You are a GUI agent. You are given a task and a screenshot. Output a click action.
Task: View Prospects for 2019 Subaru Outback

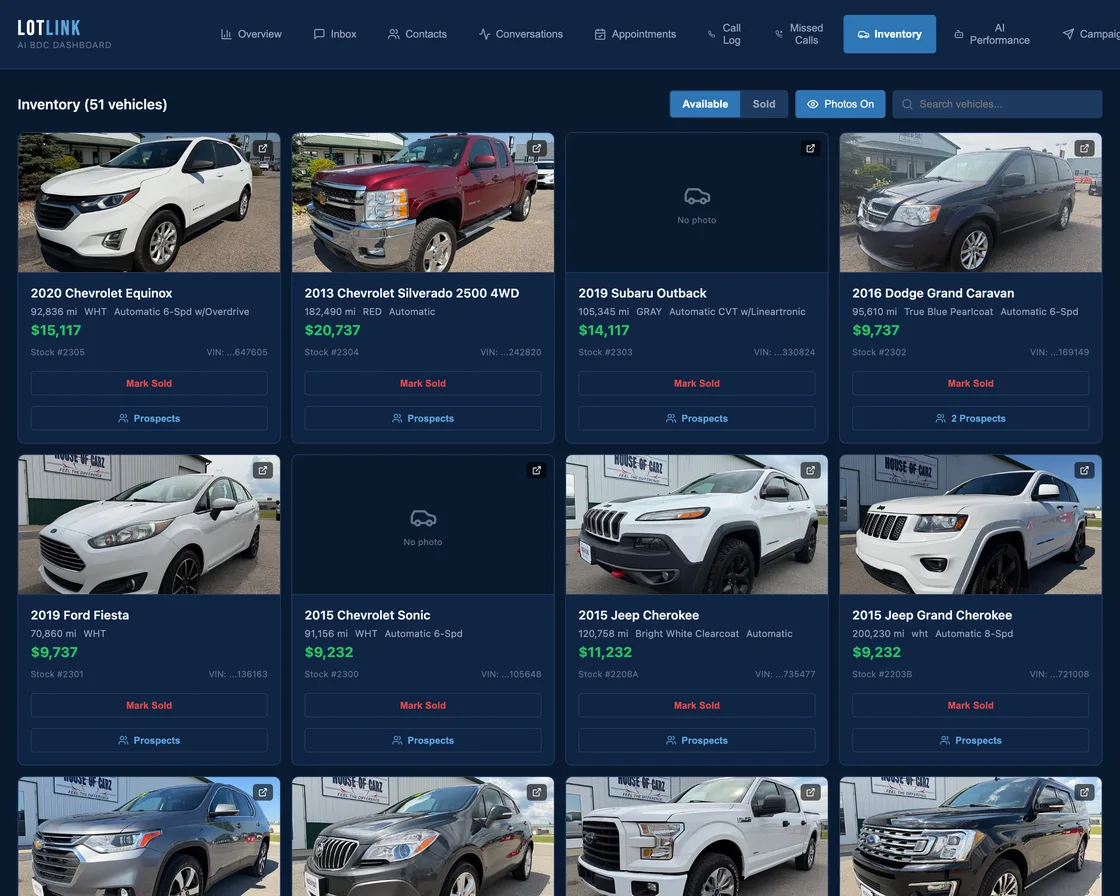[696, 419]
